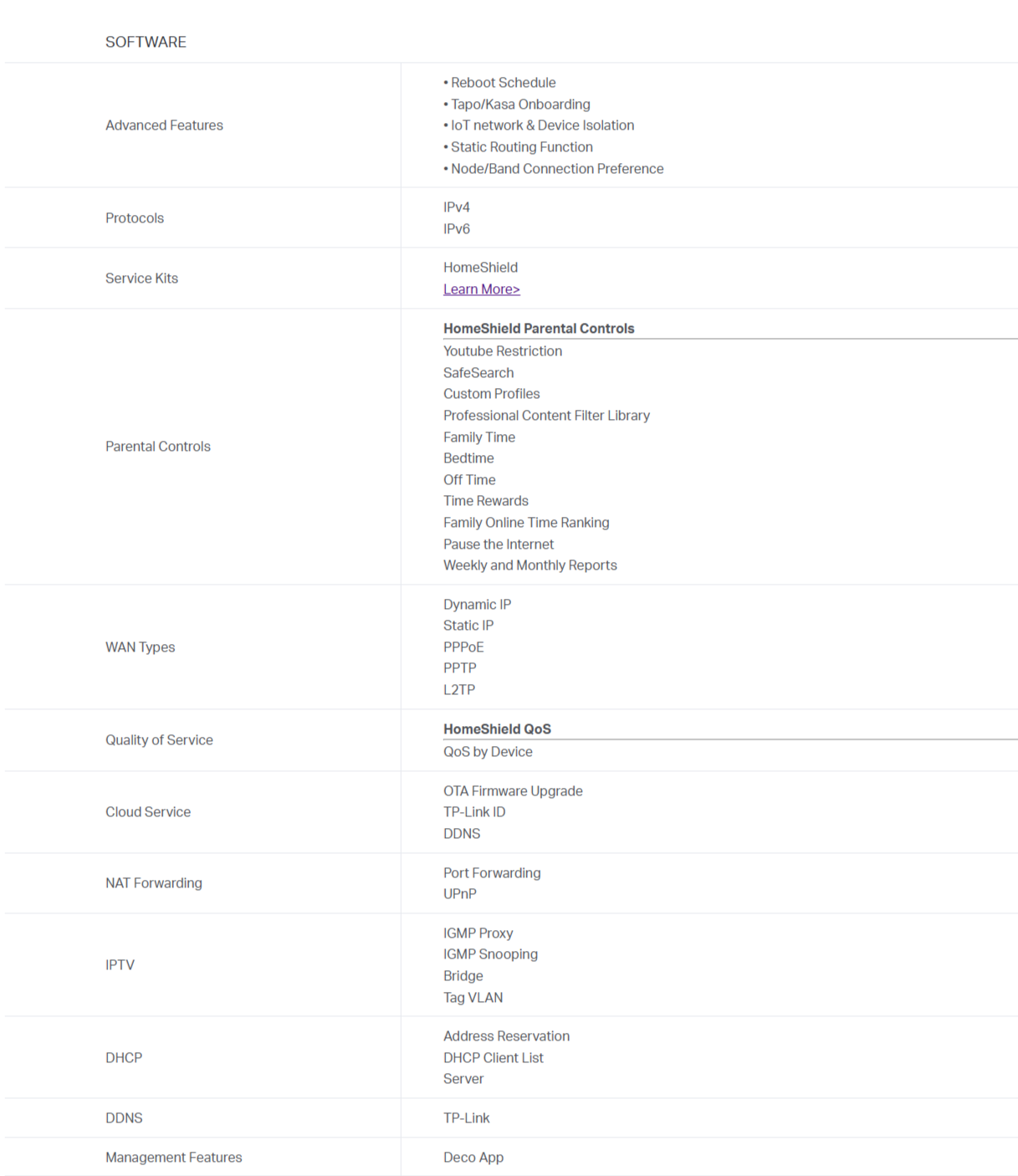Click OTA Firmware Upgrade text

point(513,791)
